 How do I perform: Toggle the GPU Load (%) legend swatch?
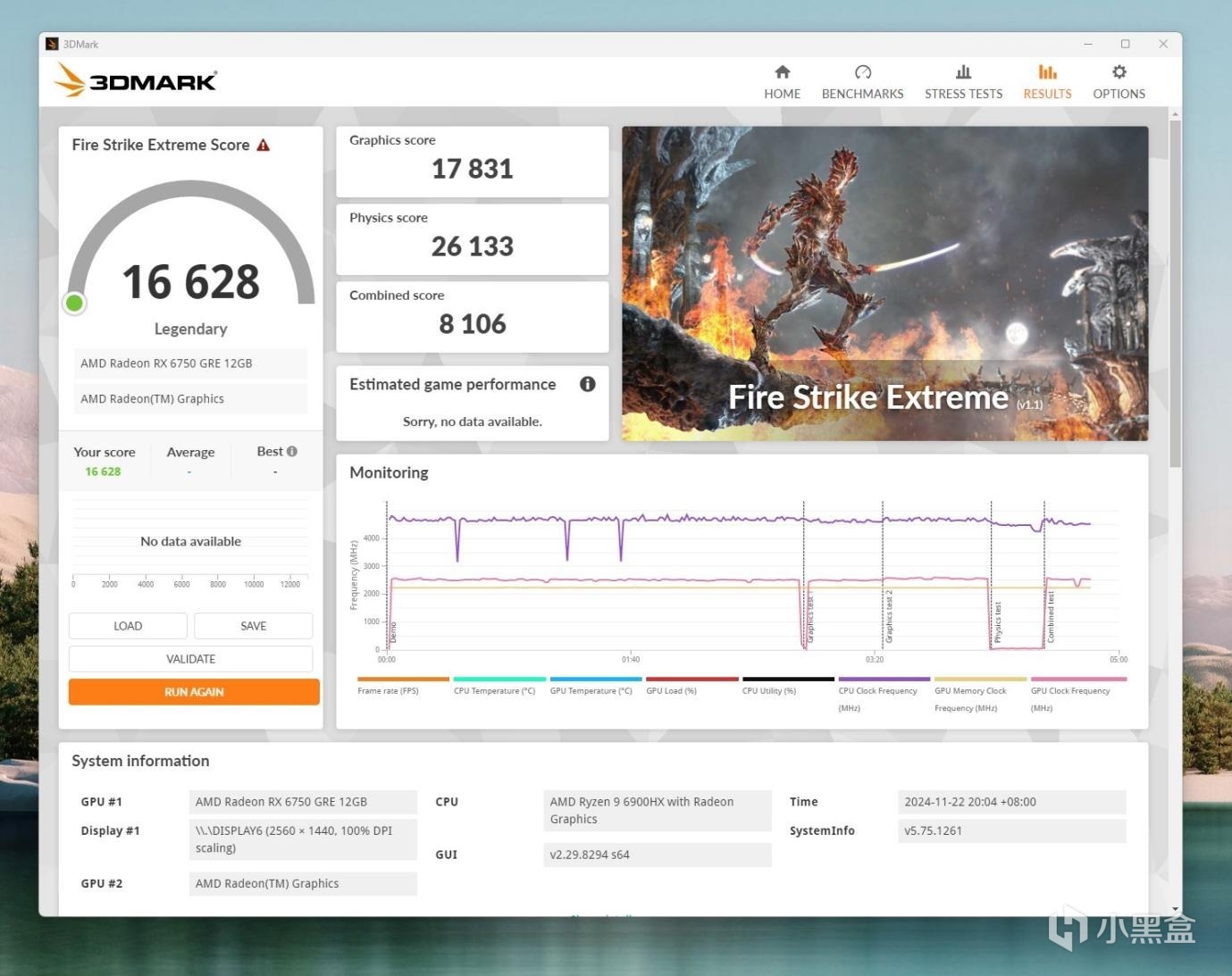click(x=692, y=680)
